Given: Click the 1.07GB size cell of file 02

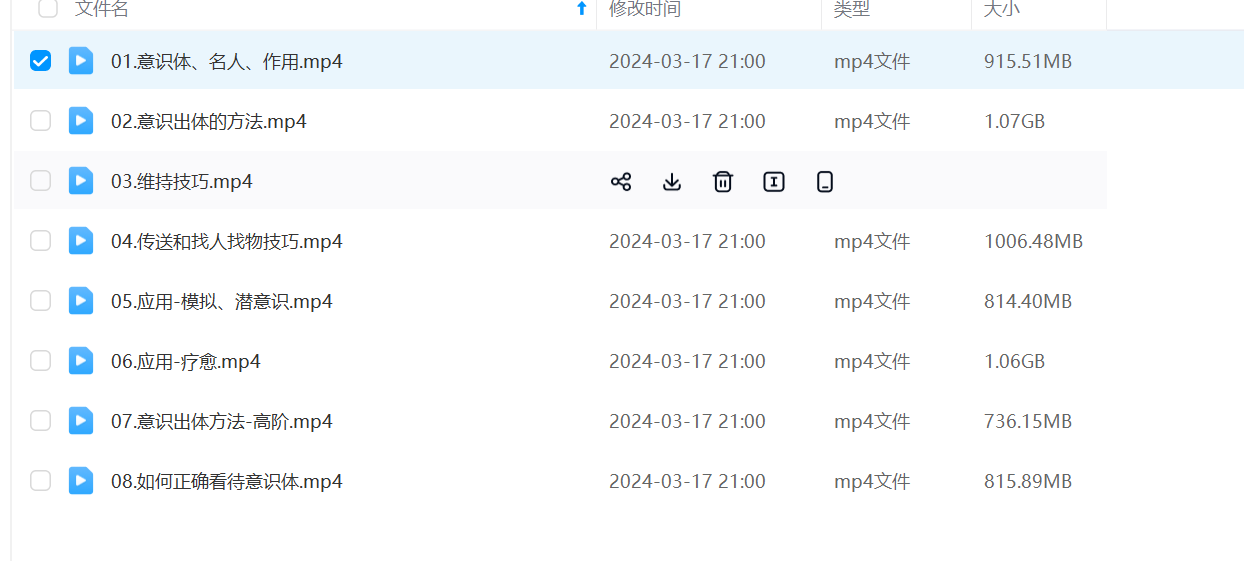Looking at the screenshot, I should [1014, 121].
